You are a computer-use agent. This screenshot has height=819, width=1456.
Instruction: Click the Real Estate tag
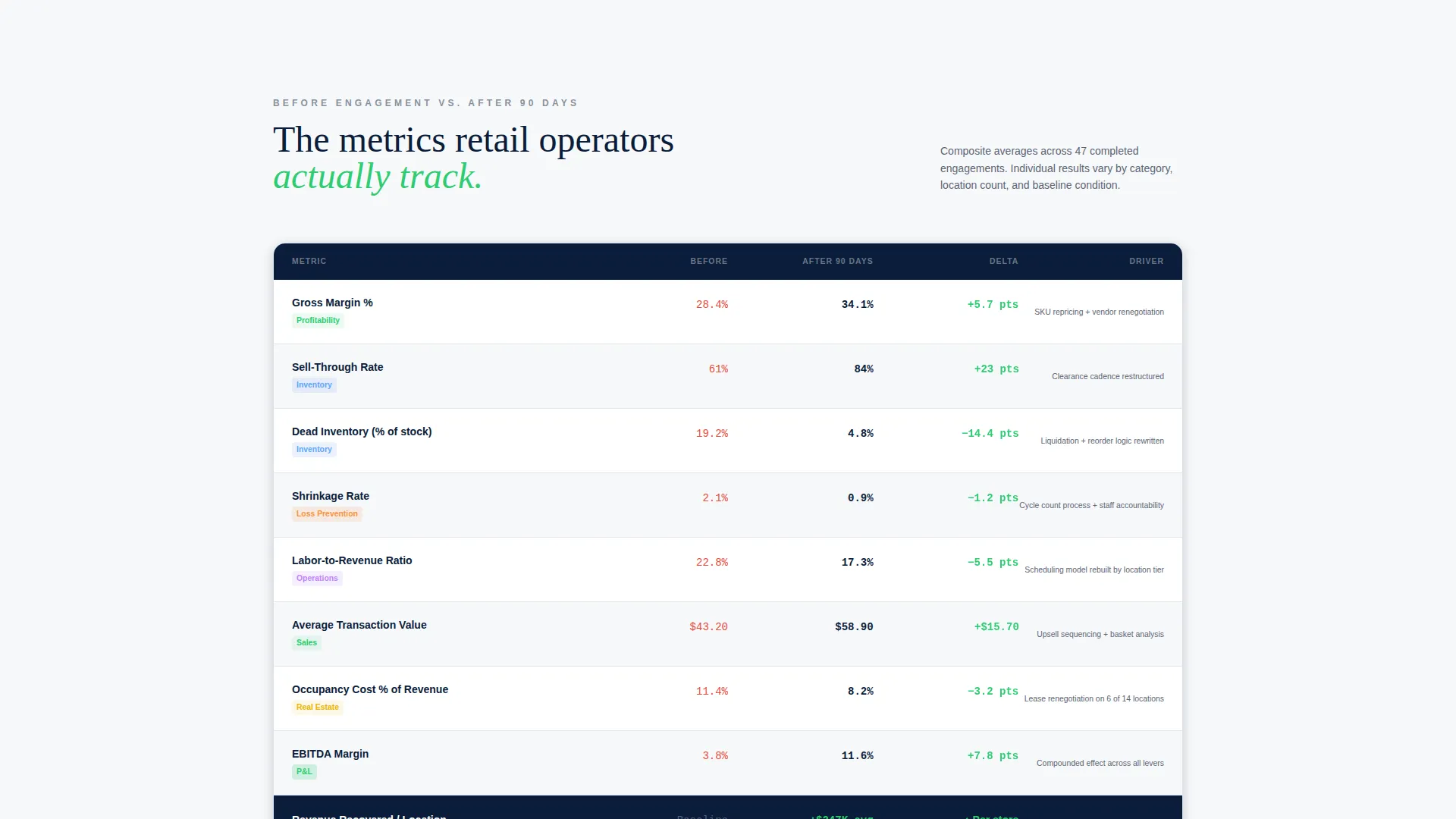[317, 708]
